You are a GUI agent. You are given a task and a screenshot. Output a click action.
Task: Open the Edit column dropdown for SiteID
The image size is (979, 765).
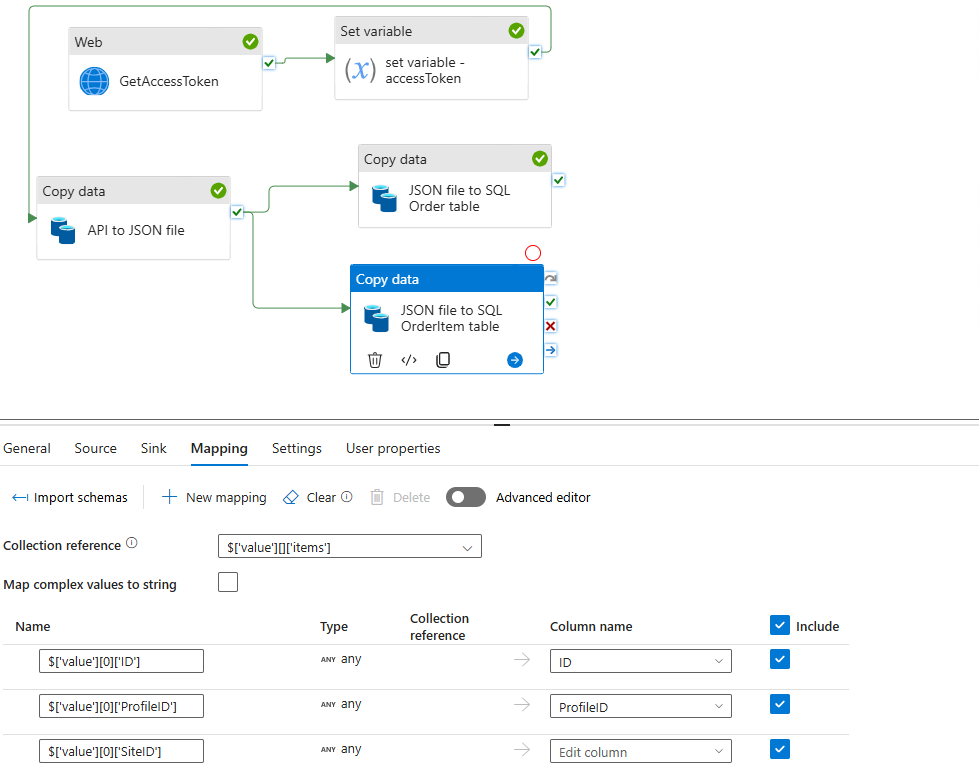click(x=641, y=751)
